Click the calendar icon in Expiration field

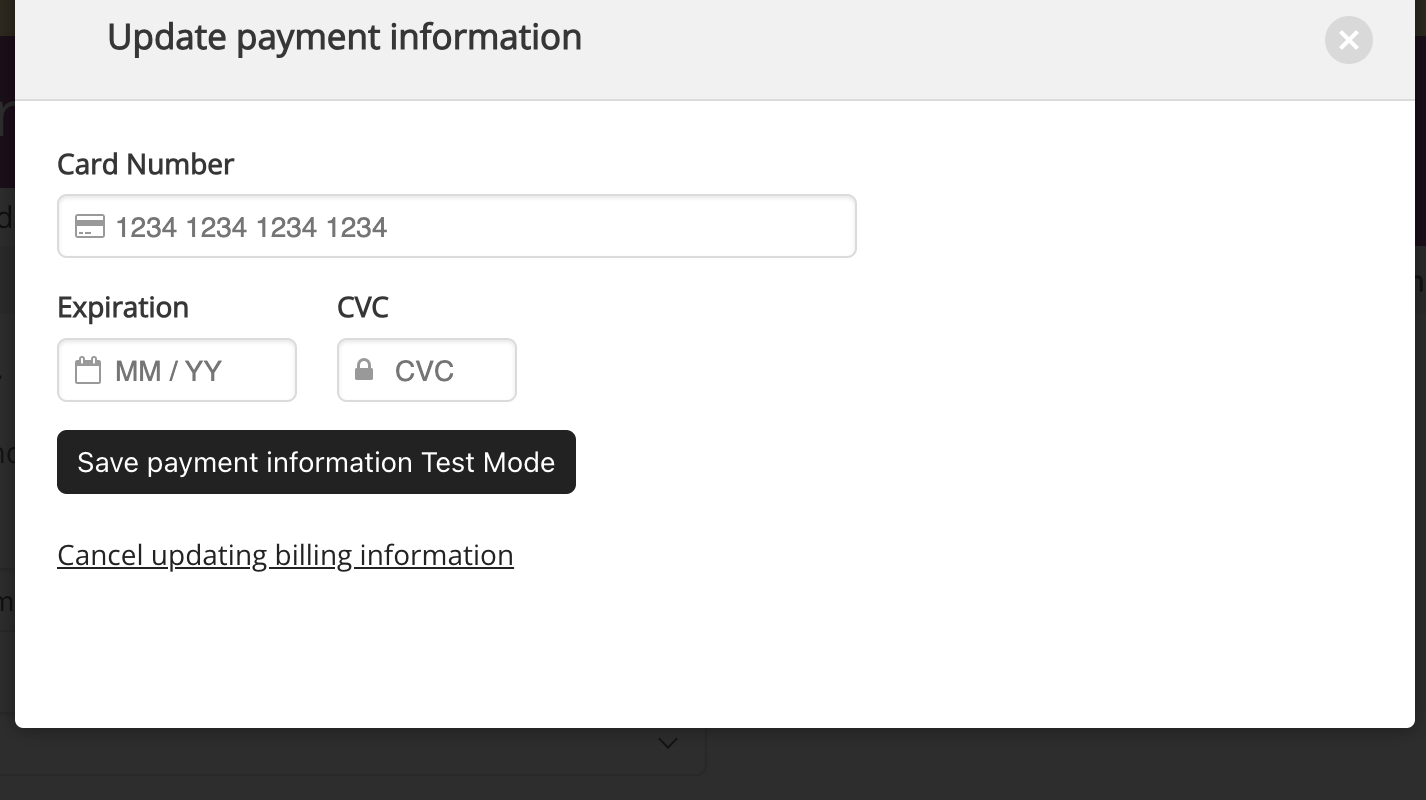pyautogui.click(x=88, y=370)
